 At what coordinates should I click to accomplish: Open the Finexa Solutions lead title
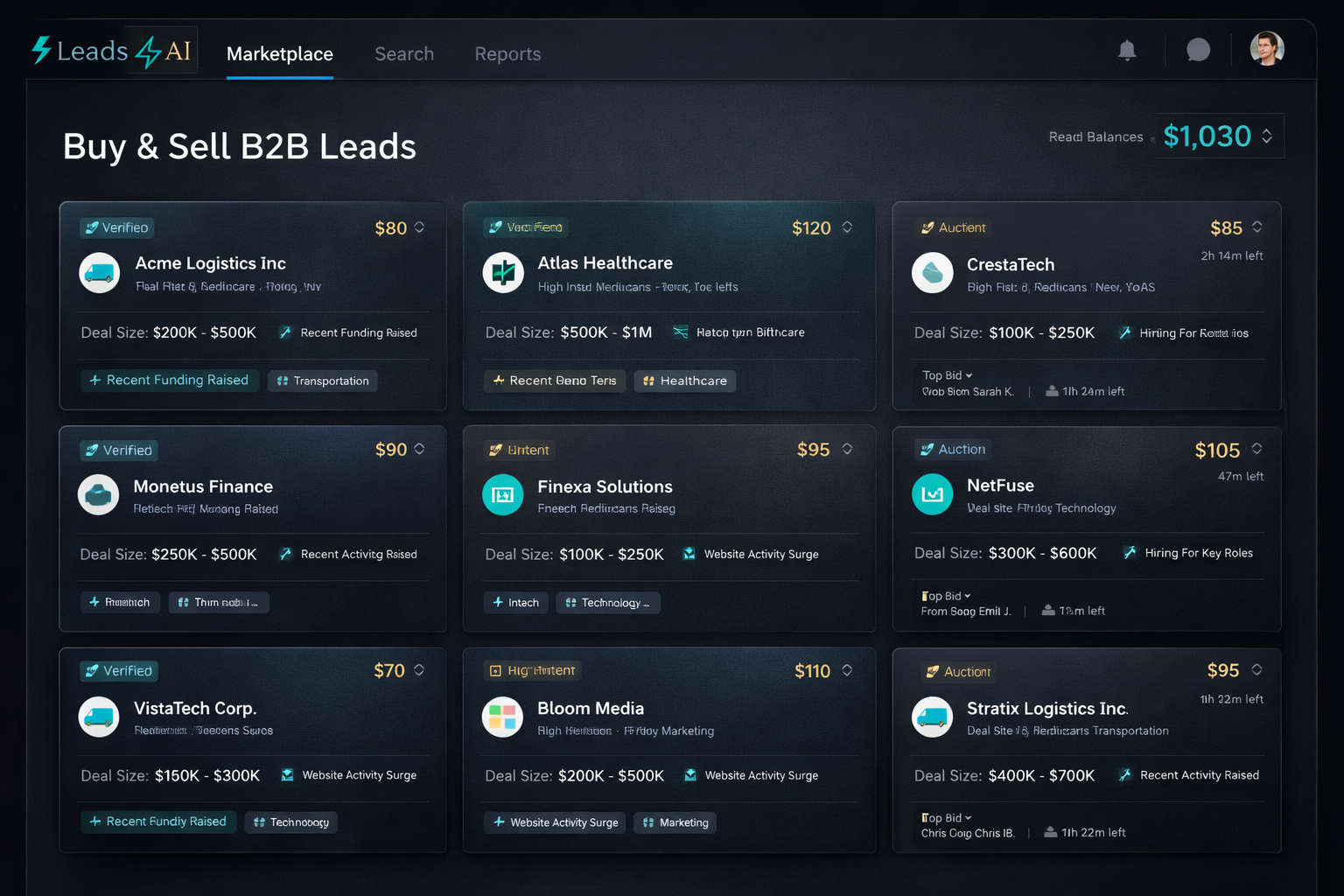605,486
